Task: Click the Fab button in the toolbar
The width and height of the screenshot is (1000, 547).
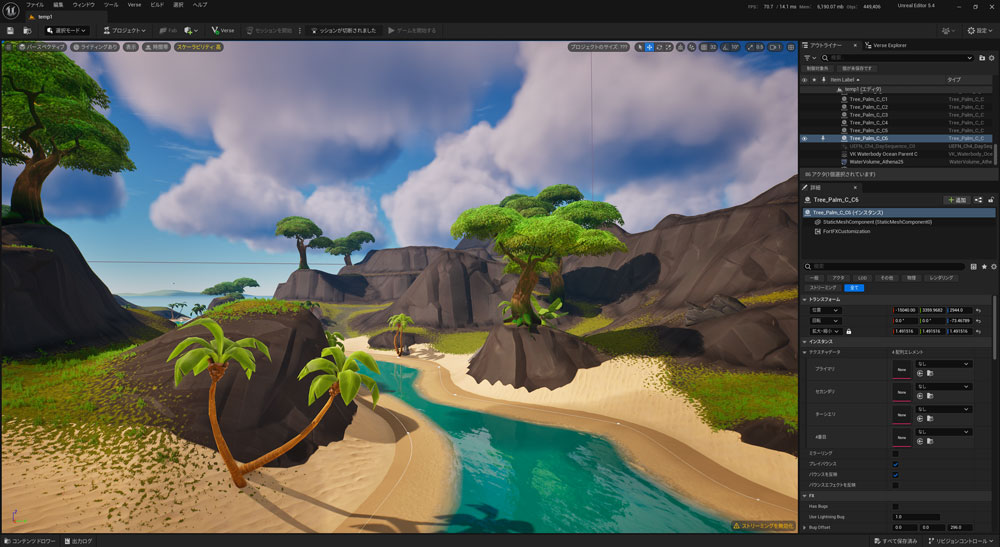Action: [168, 31]
